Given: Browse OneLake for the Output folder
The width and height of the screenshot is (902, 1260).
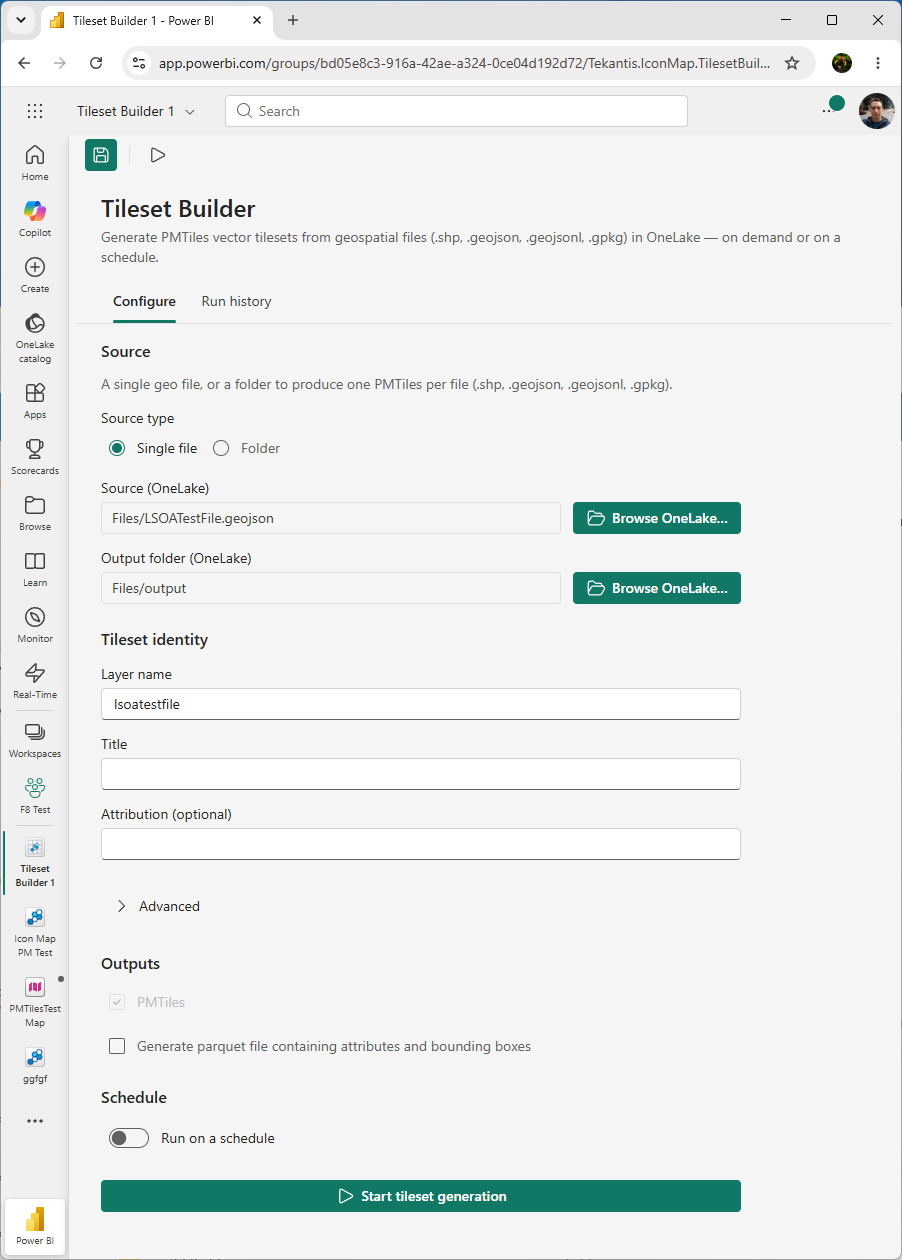Looking at the screenshot, I should click(x=657, y=588).
